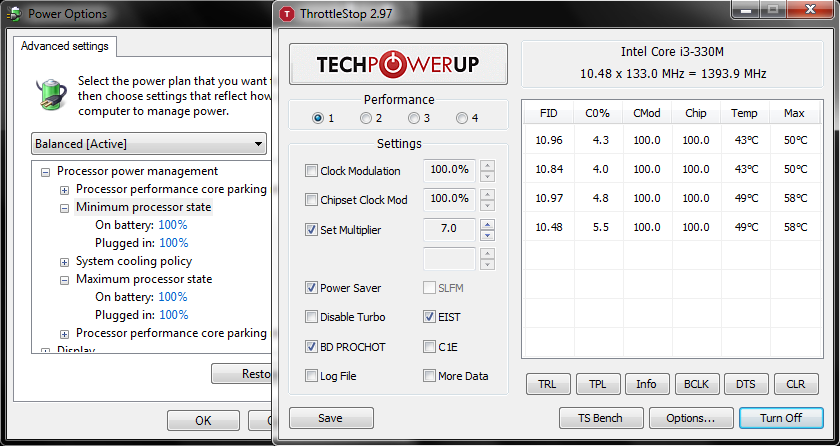Click the TechPowerUp logo banner
The height and width of the screenshot is (446, 840).
[398, 64]
